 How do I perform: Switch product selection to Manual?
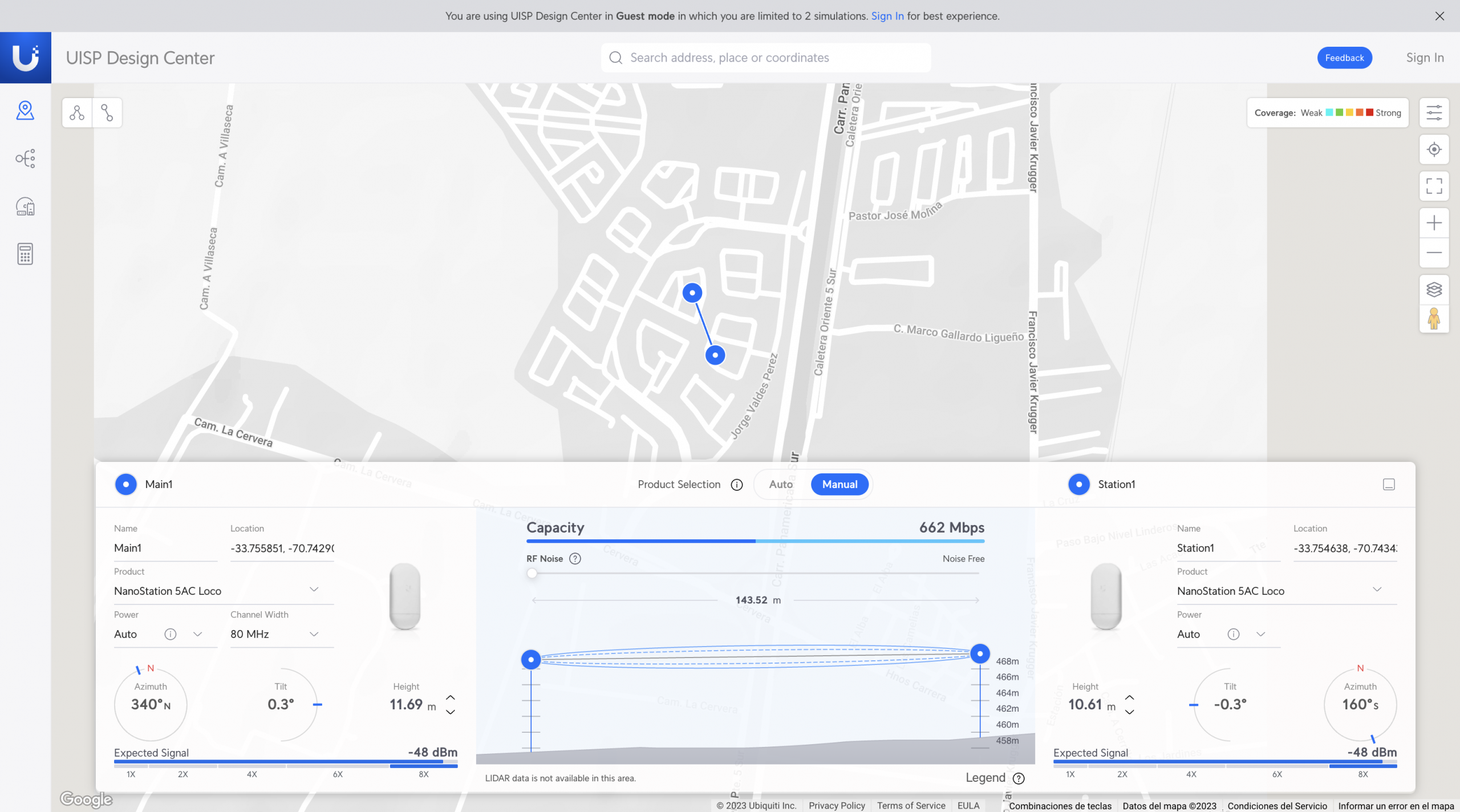coord(839,485)
